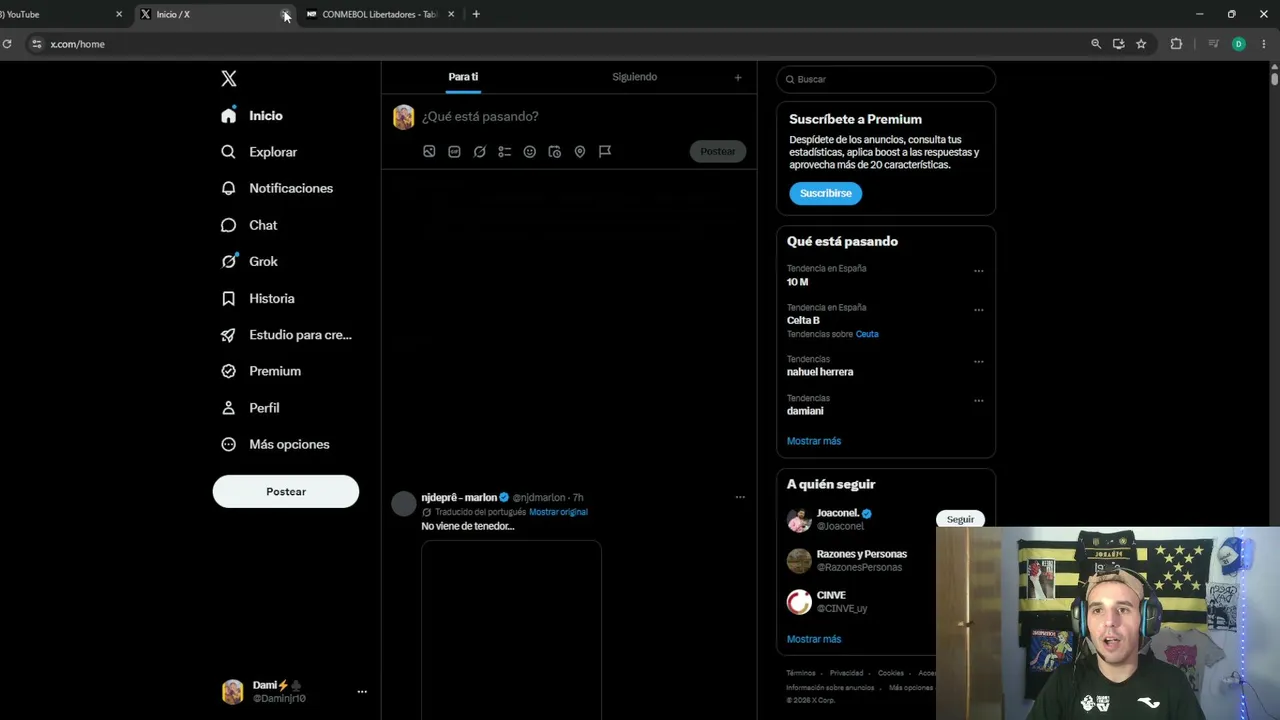This screenshot has height=720, width=1280.
Task: Open Razones y Personas suggested account
Action: click(x=862, y=554)
